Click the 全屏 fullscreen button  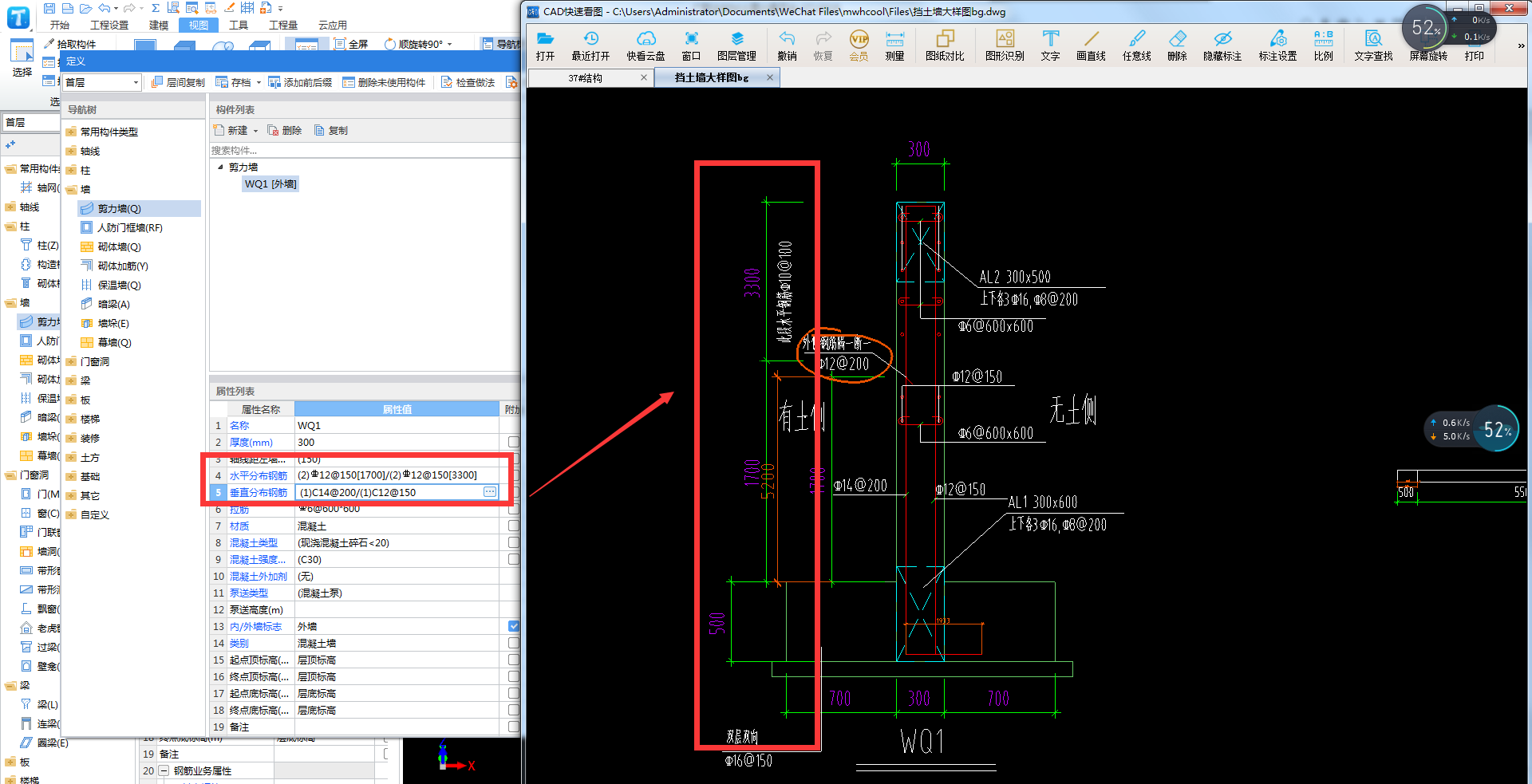[x=352, y=44]
